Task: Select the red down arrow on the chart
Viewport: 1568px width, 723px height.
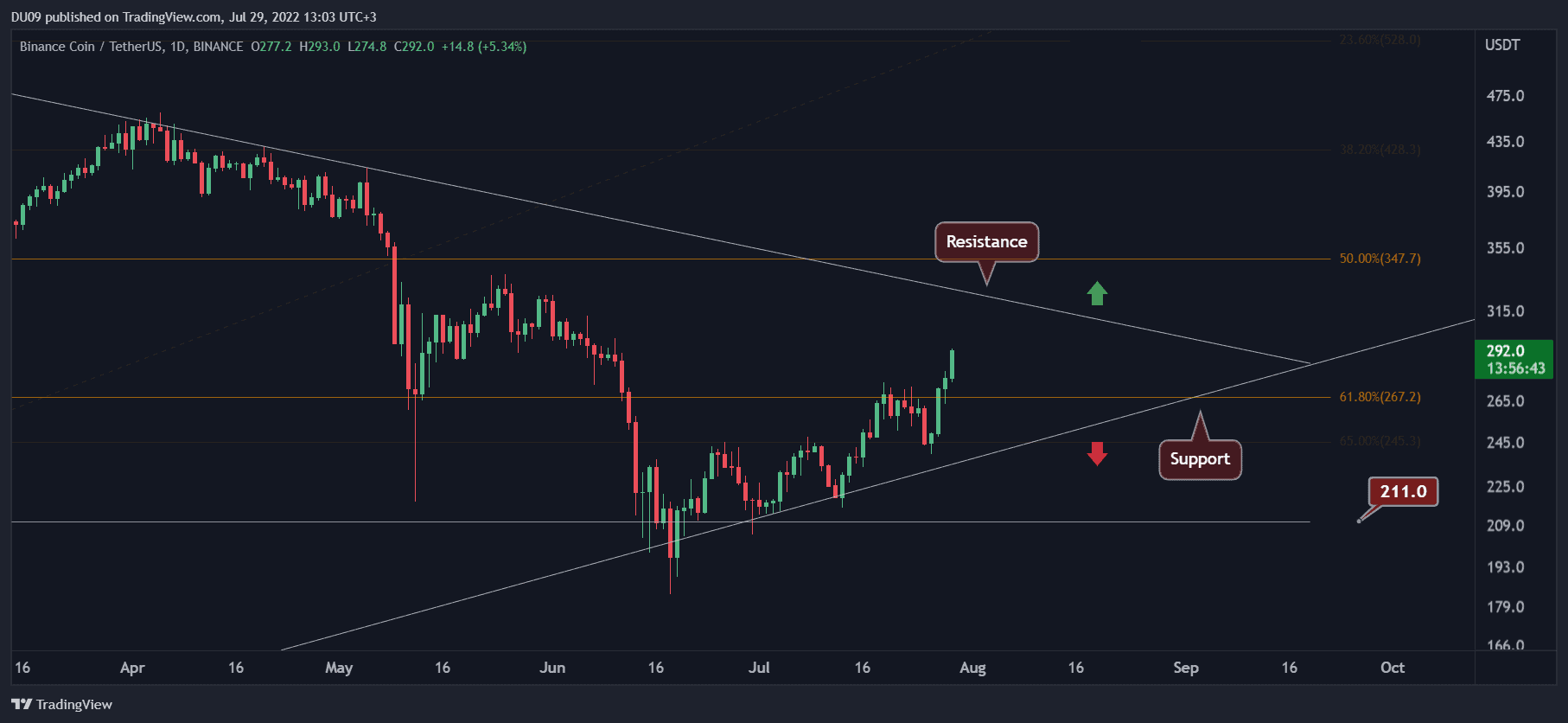Action: 1097,453
